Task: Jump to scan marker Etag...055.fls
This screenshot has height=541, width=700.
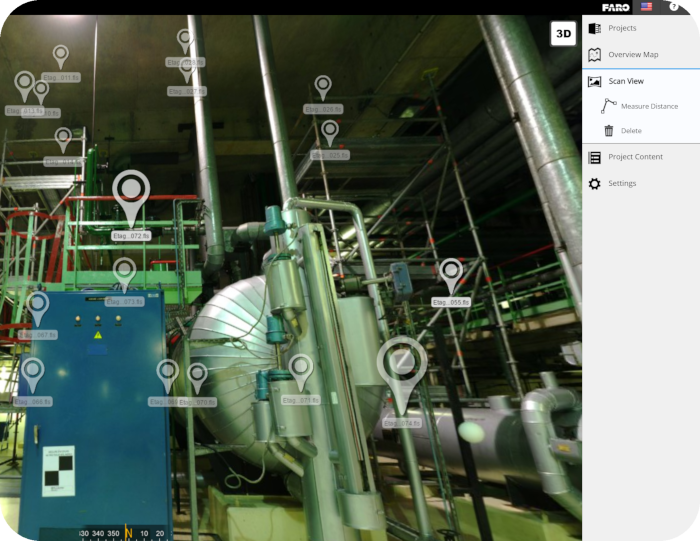Action: [451, 276]
